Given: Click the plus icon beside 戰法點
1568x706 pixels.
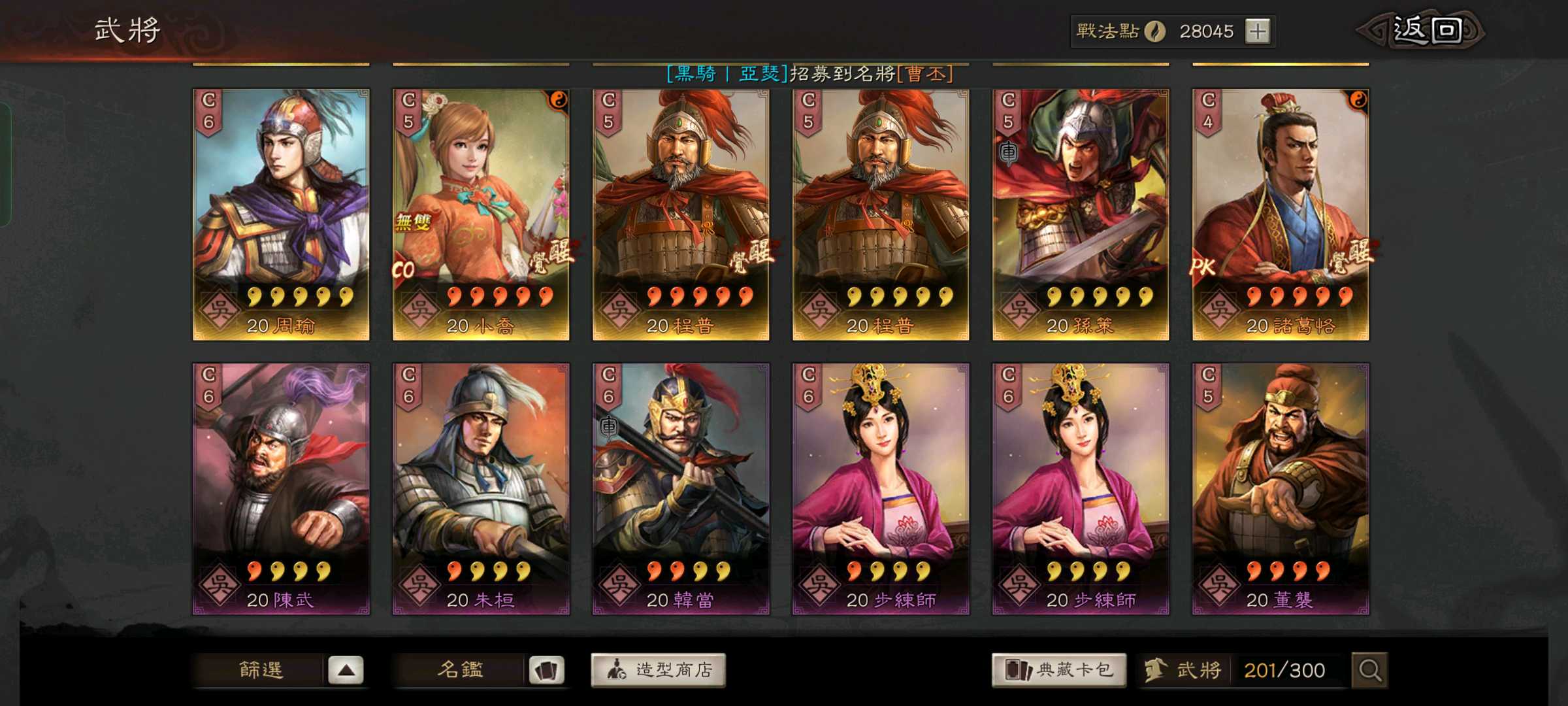Looking at the screenshot, I should [1258, 31].
